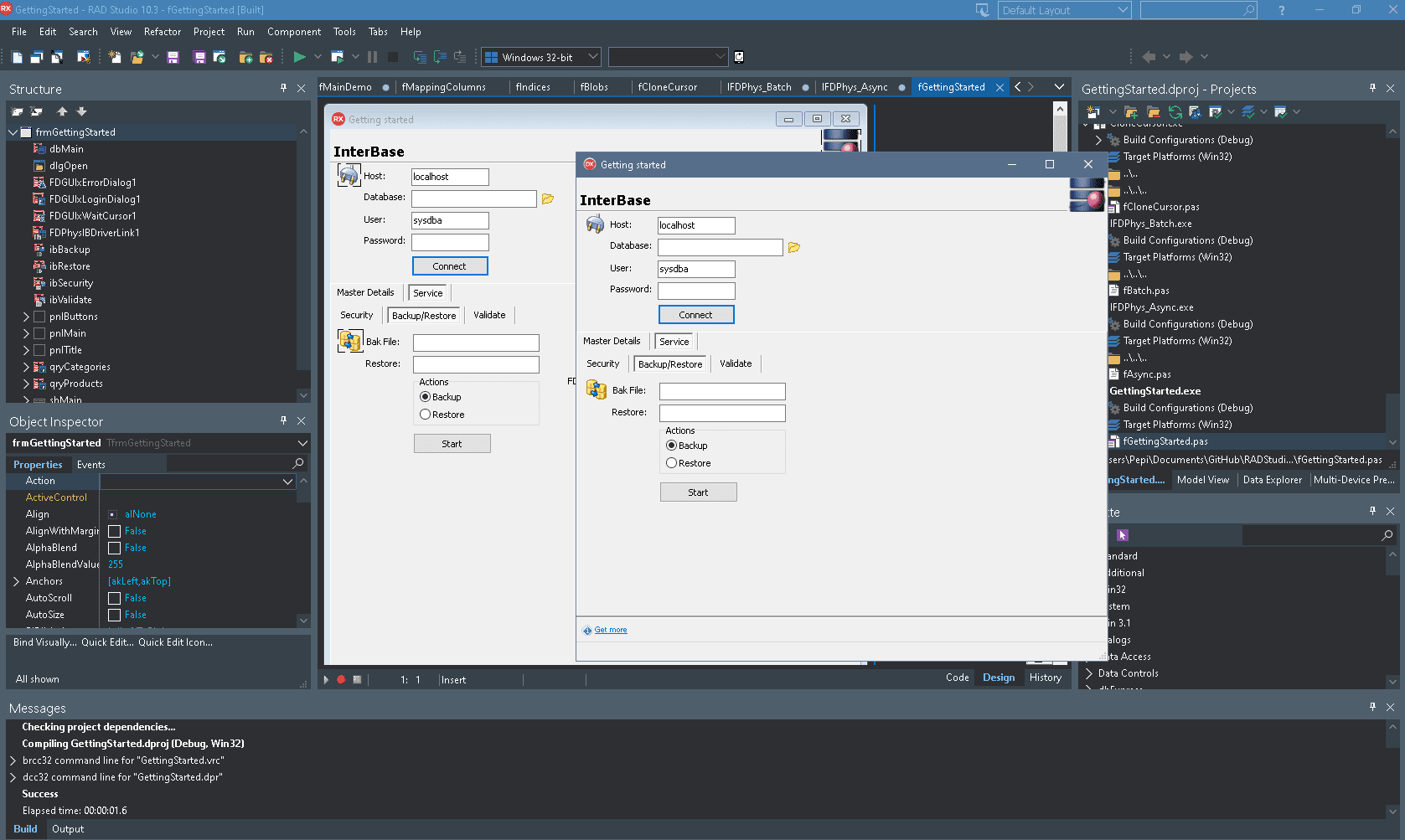
Task: Open the Component menu
Action: tap(294, 32)
